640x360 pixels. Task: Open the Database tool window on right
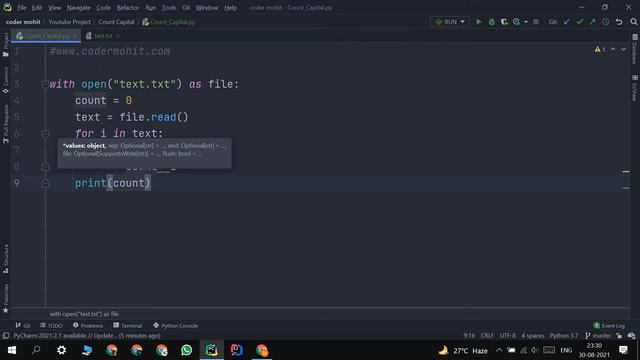pos(635,49)
